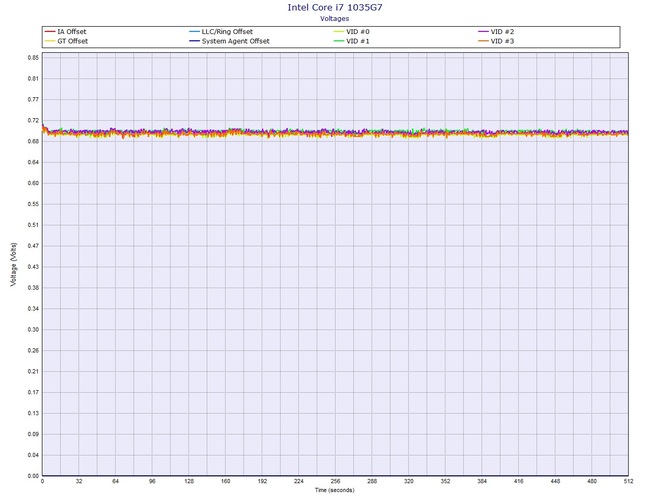Click the green VID #1 color line

(339, 41)
